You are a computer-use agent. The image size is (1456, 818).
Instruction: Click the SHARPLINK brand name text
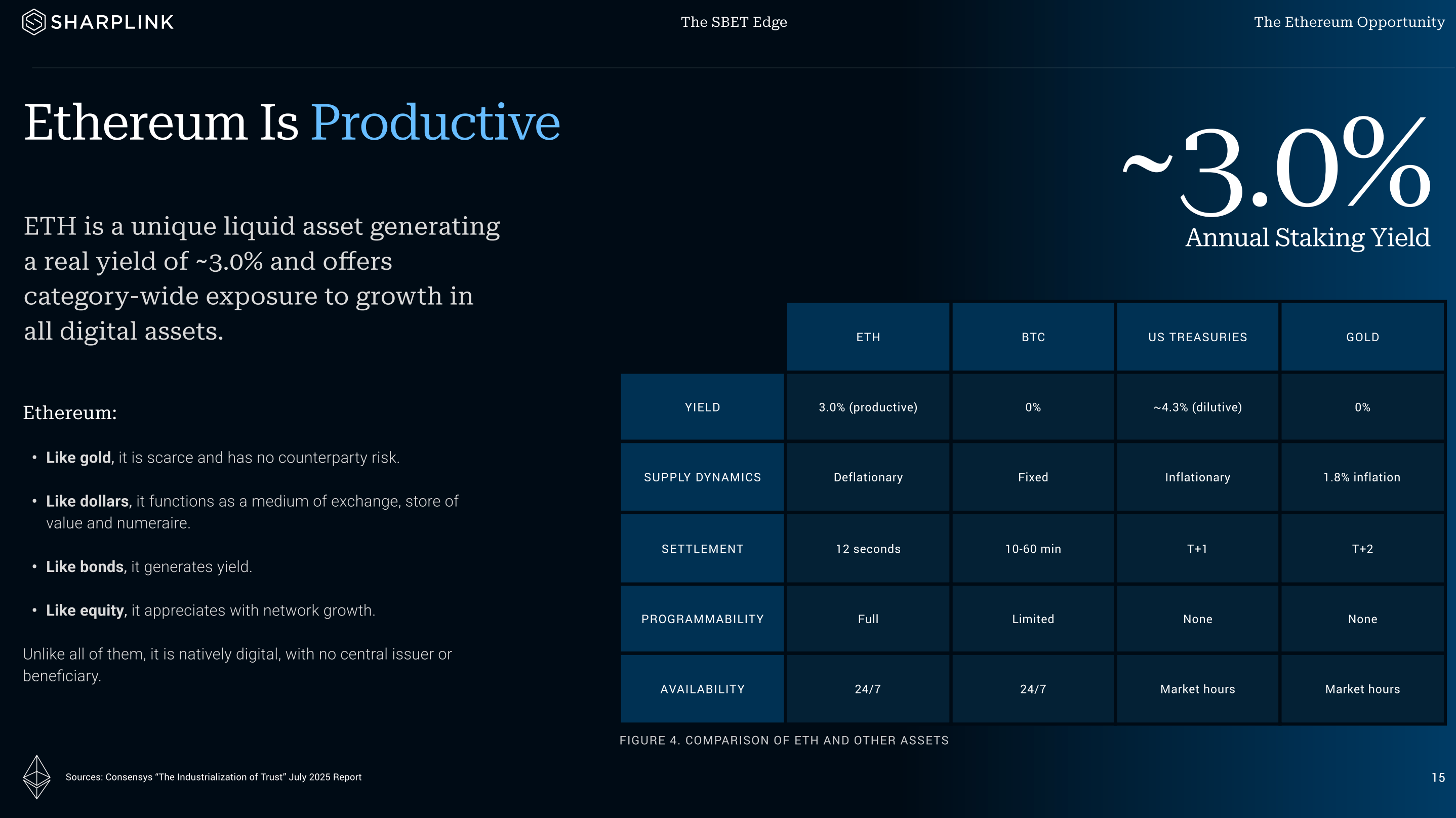pos(112,22)
